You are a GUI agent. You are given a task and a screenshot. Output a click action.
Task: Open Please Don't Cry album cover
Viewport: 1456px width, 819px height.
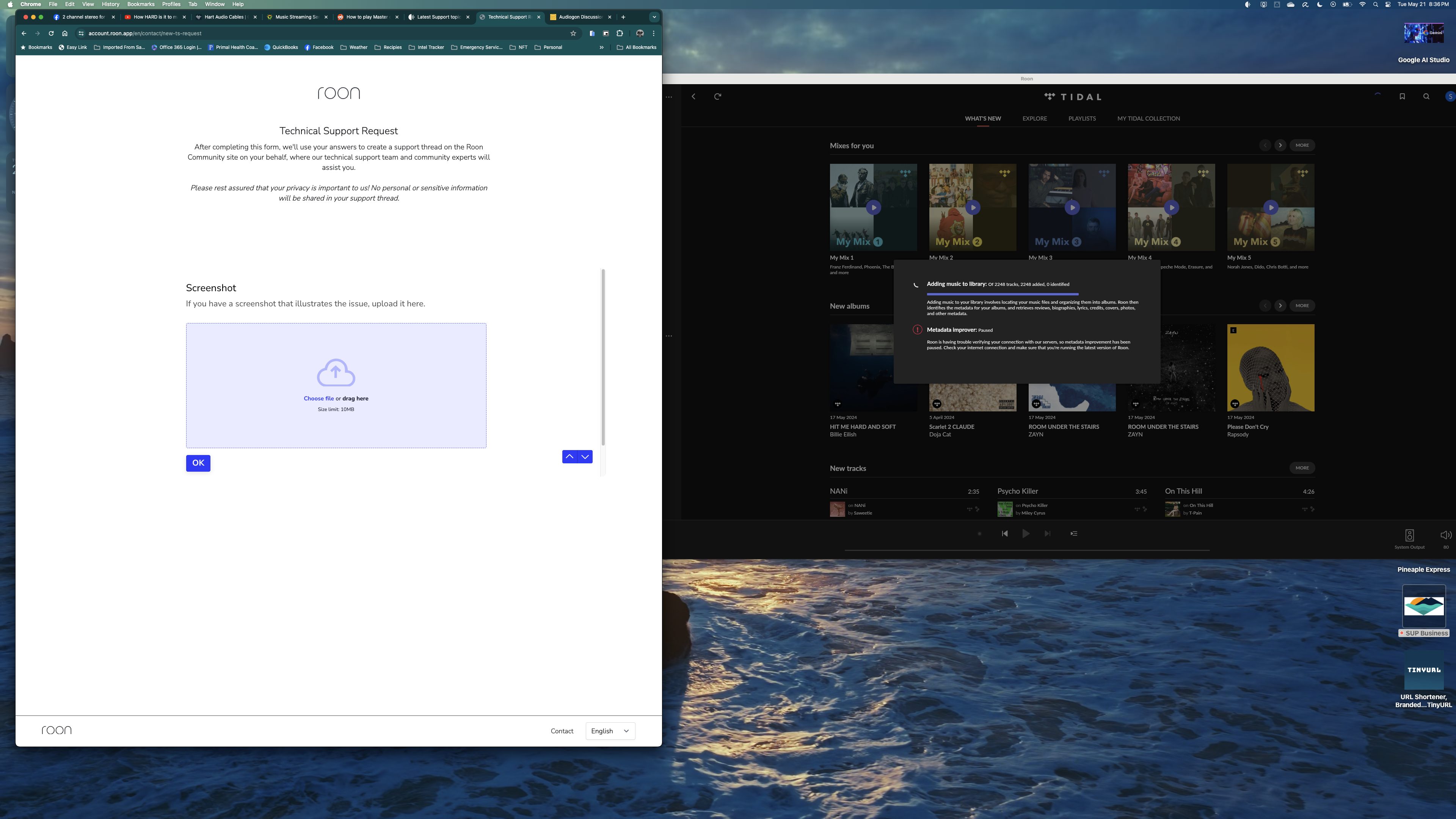1271,367
